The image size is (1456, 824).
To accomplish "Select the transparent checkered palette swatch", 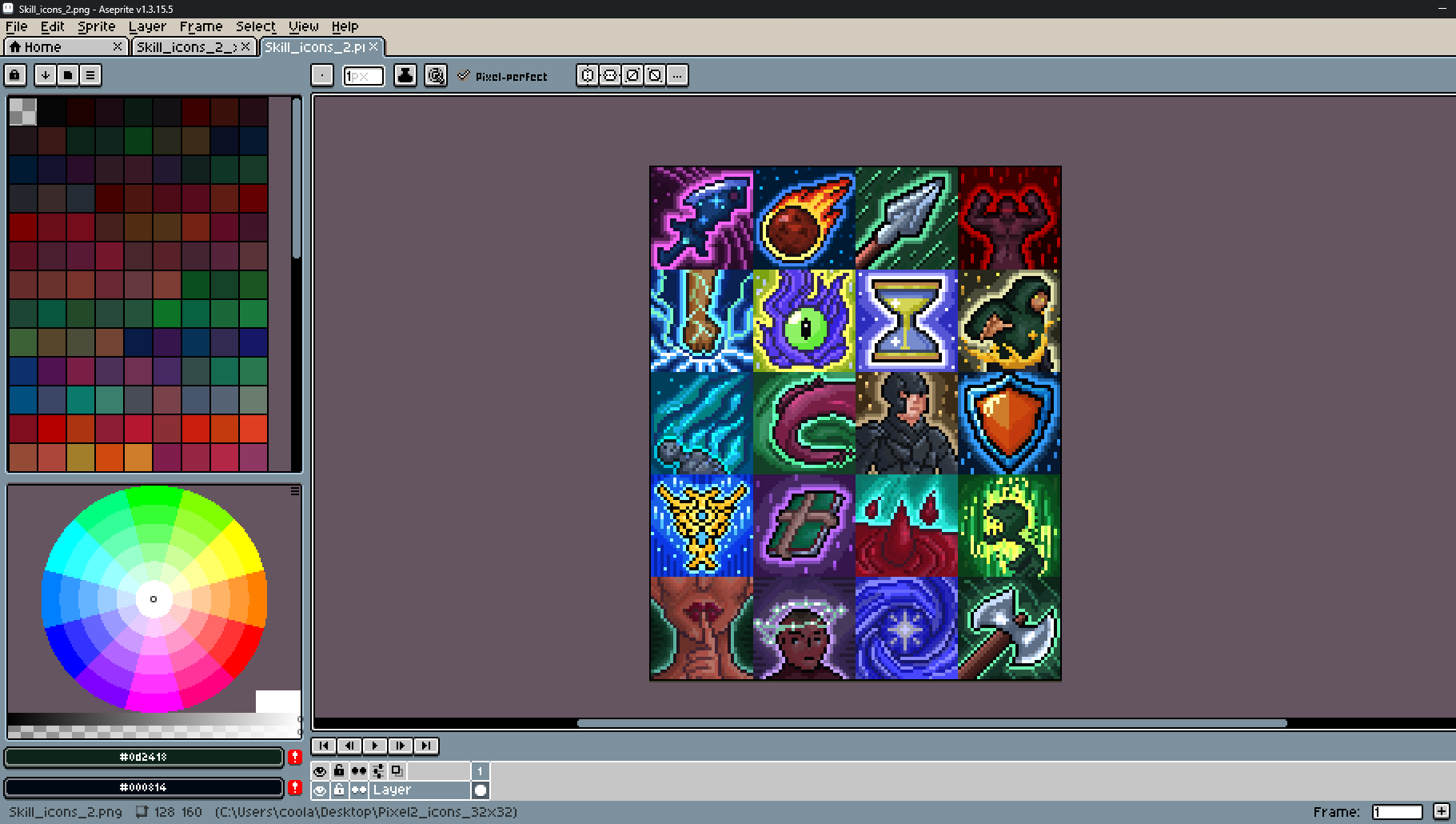I will [23, 111].
